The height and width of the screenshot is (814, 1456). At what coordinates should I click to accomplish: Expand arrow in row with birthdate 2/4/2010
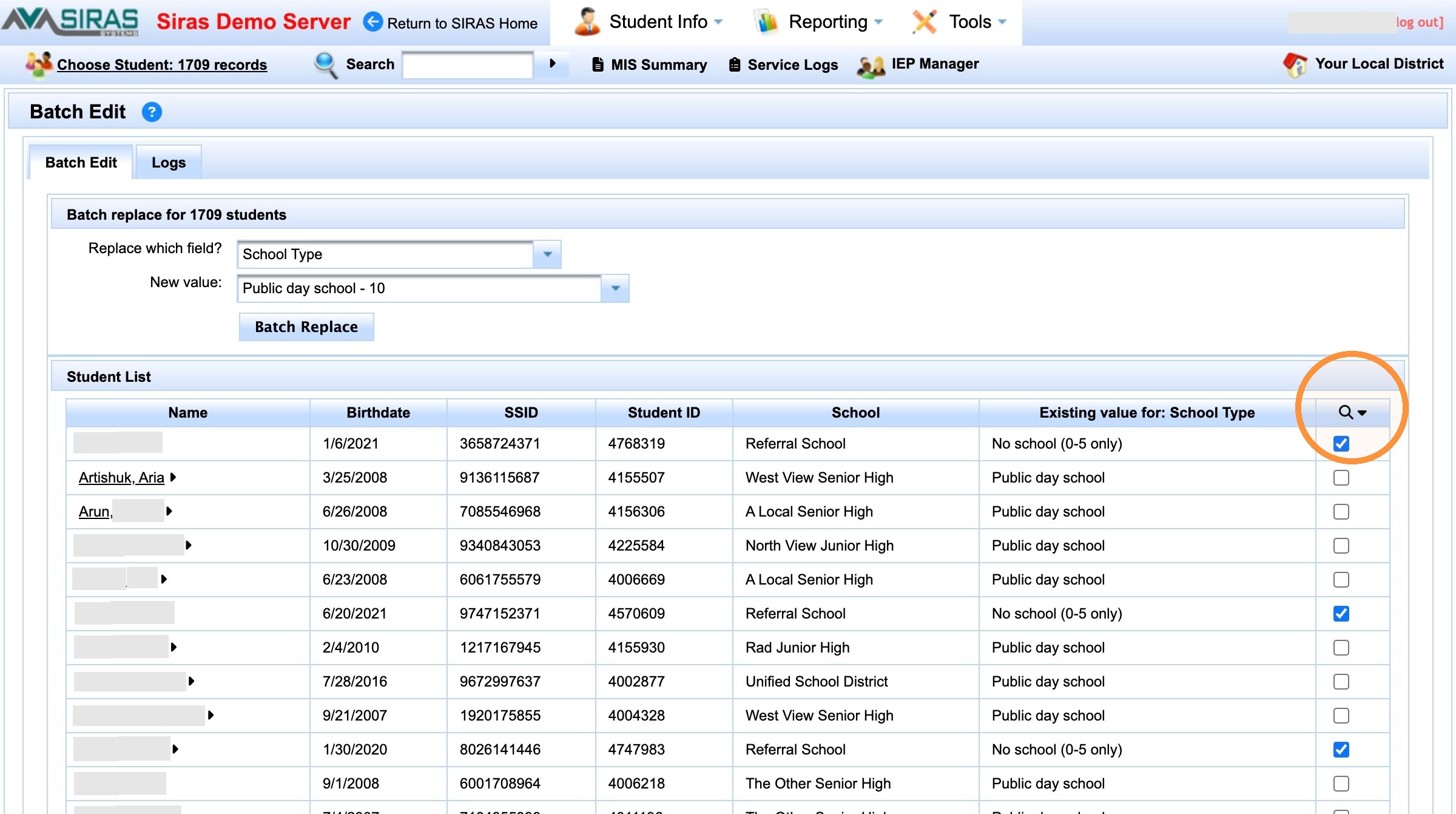(174, 647)
